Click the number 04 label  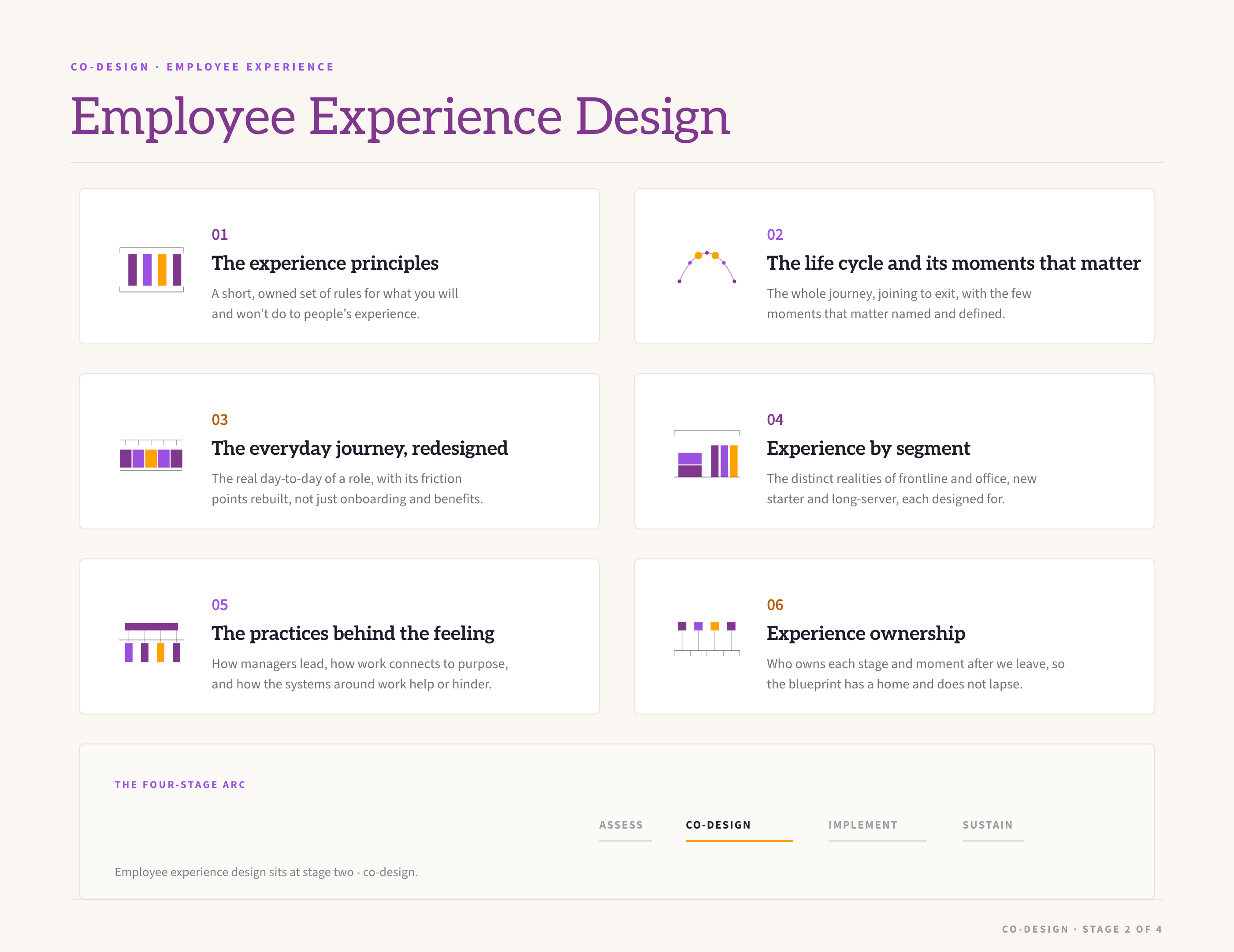(x=775, y=420)
